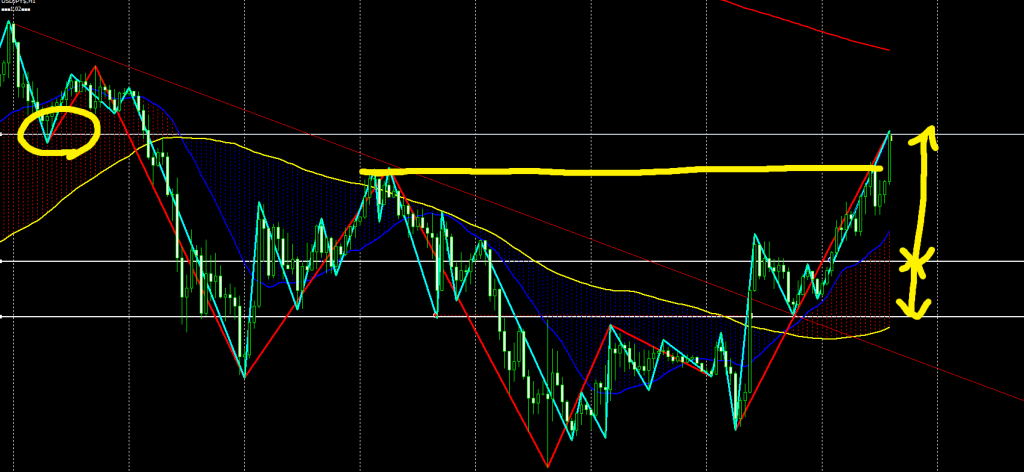Click the red zigzag peak above yellow circle
The image size is (1024, 472).
(x=95, y=67)
